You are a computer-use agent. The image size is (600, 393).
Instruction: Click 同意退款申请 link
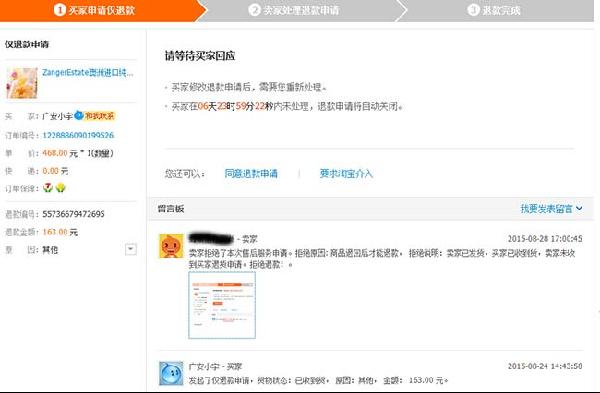click(x=251, y=174)
